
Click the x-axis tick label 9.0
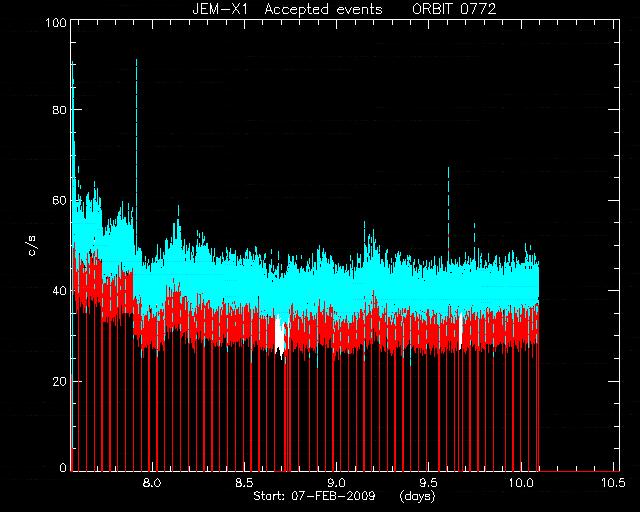(337, 483)
